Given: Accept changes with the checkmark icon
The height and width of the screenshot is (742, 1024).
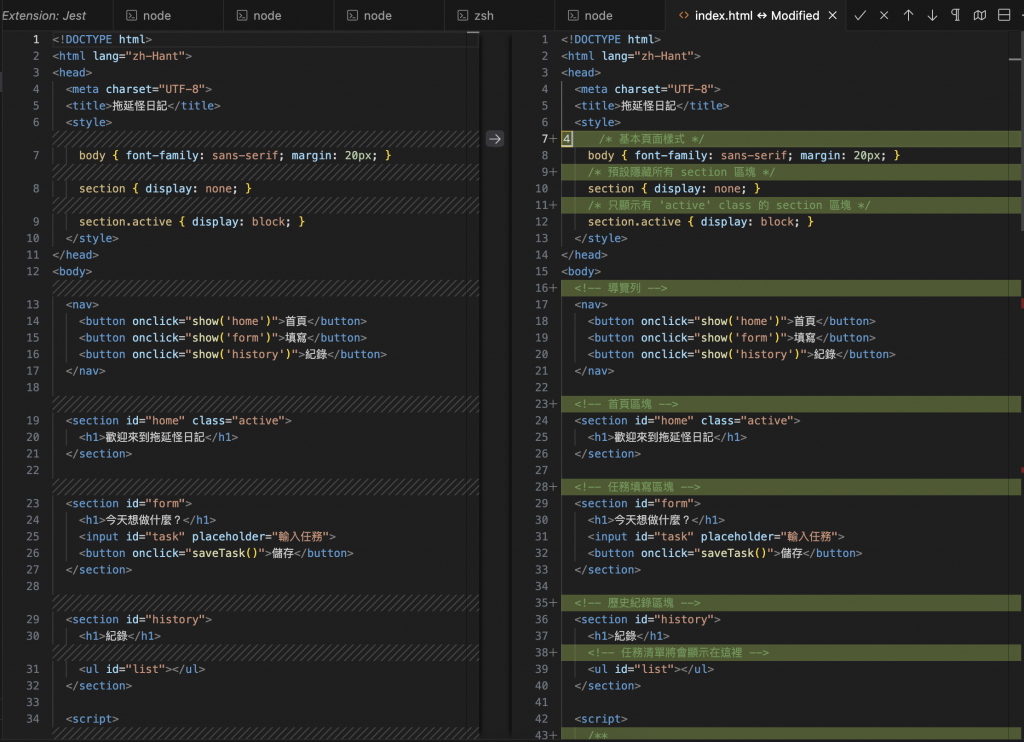Looking at the screenshot, I should click(x=860, y=15).
